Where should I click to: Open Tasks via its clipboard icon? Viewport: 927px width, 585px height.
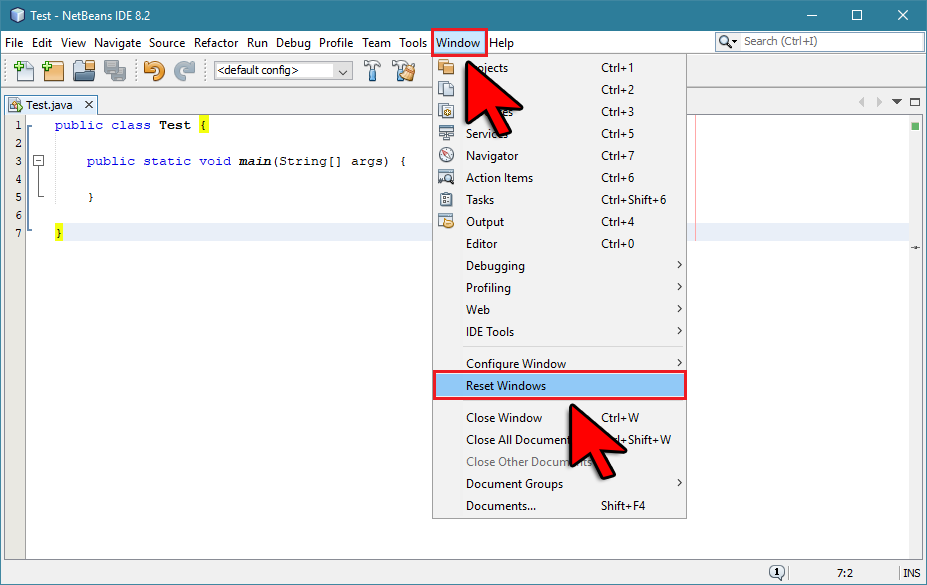point(446,199)
